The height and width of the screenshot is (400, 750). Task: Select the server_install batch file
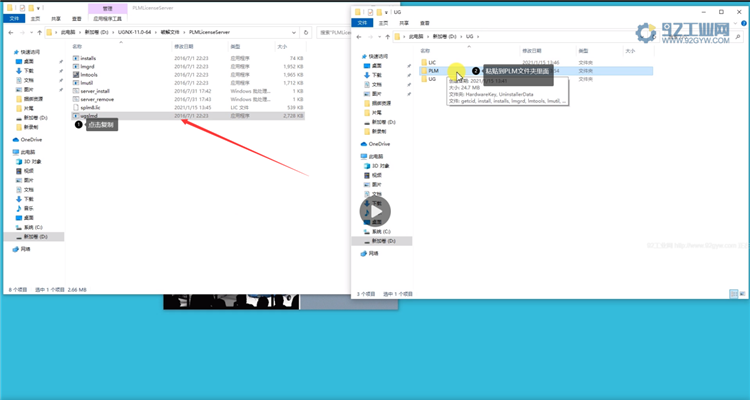188,91
